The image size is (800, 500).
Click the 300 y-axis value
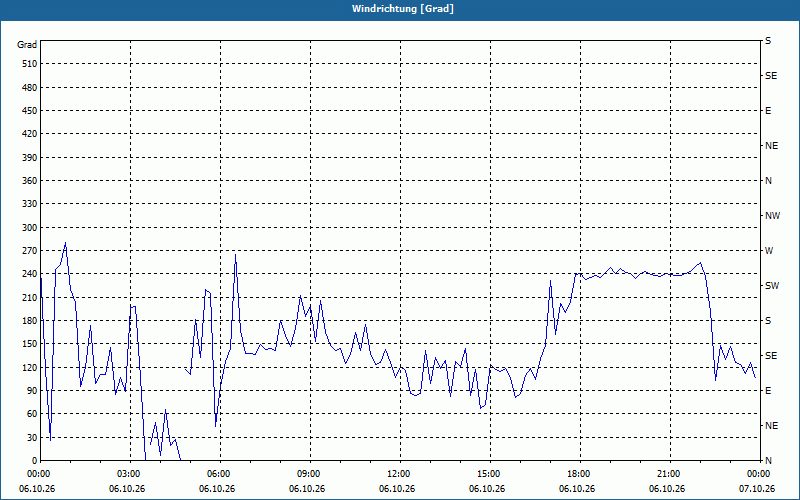coord(29,227)
